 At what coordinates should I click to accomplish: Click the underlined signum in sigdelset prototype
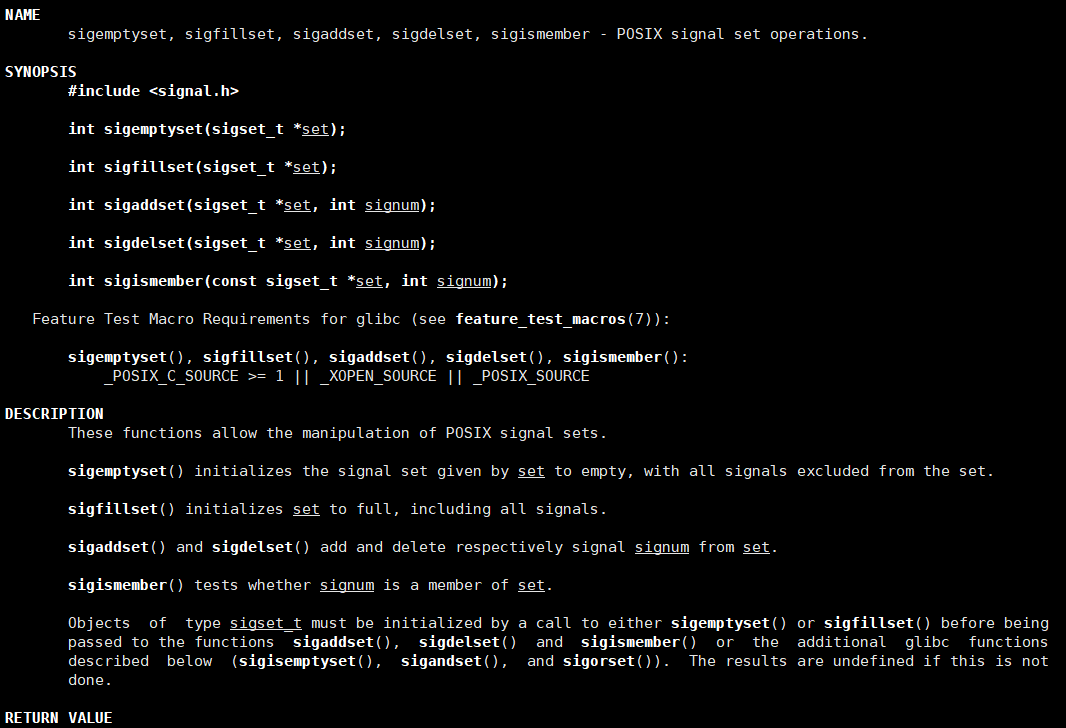[392, 243]
